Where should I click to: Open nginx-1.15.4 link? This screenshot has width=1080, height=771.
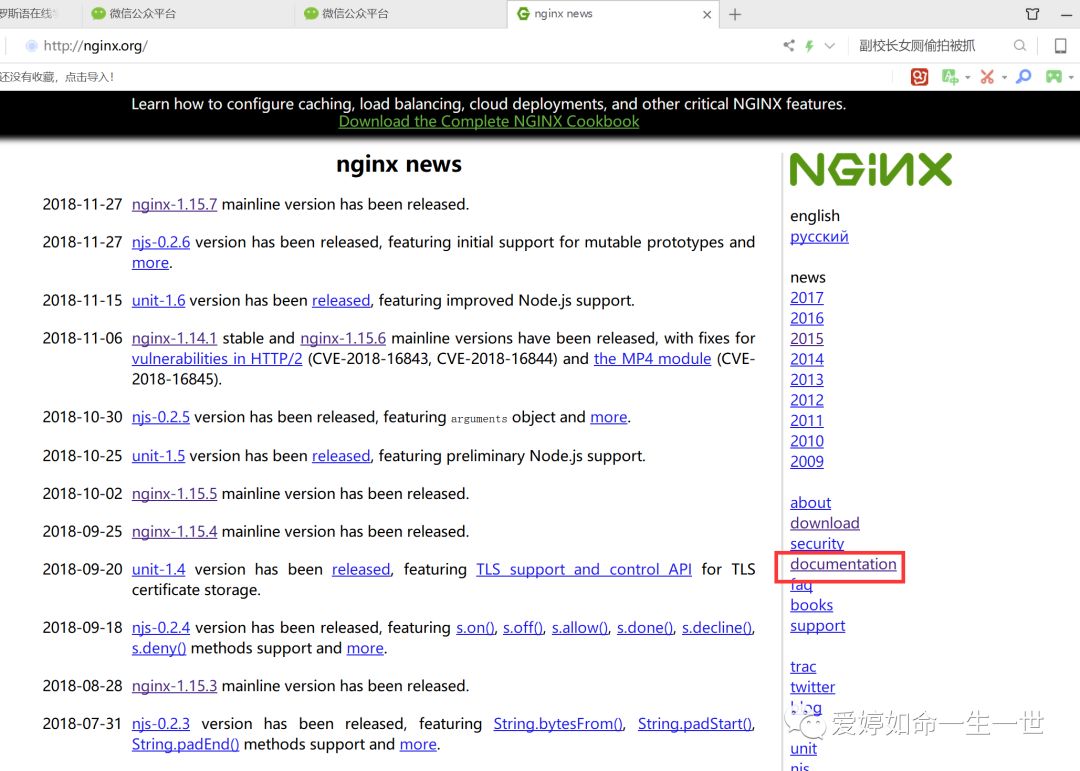[174, 532]
